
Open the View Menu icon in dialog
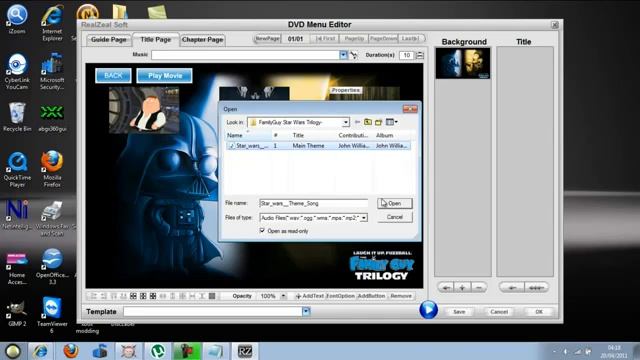coord(391,122)
